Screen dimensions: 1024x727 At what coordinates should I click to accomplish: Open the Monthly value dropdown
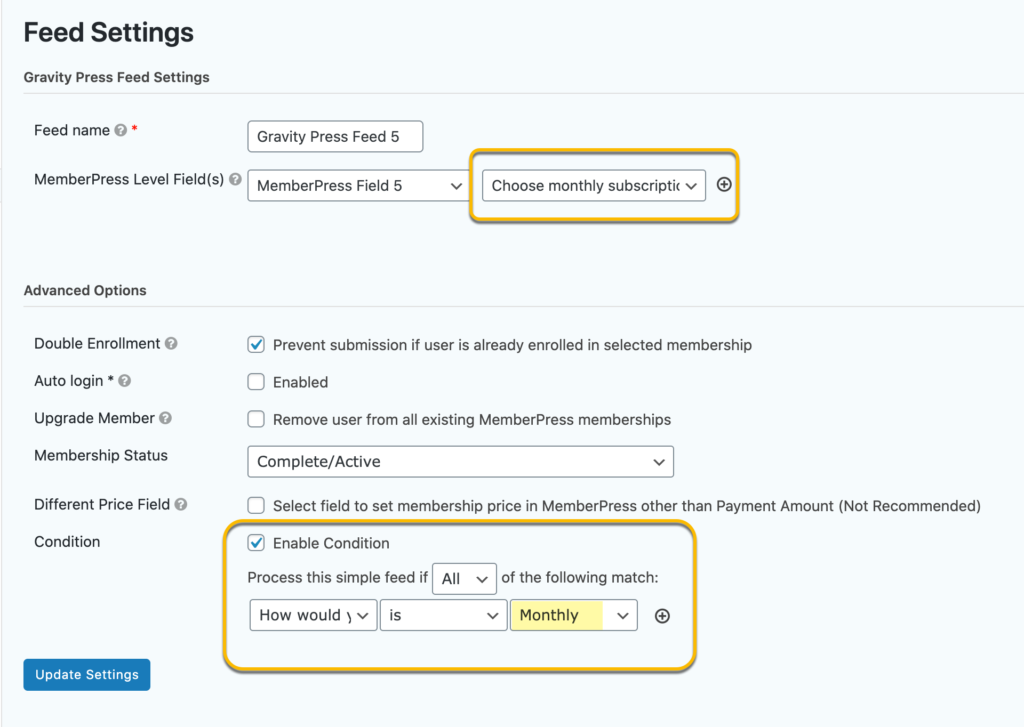pos(574,615)
